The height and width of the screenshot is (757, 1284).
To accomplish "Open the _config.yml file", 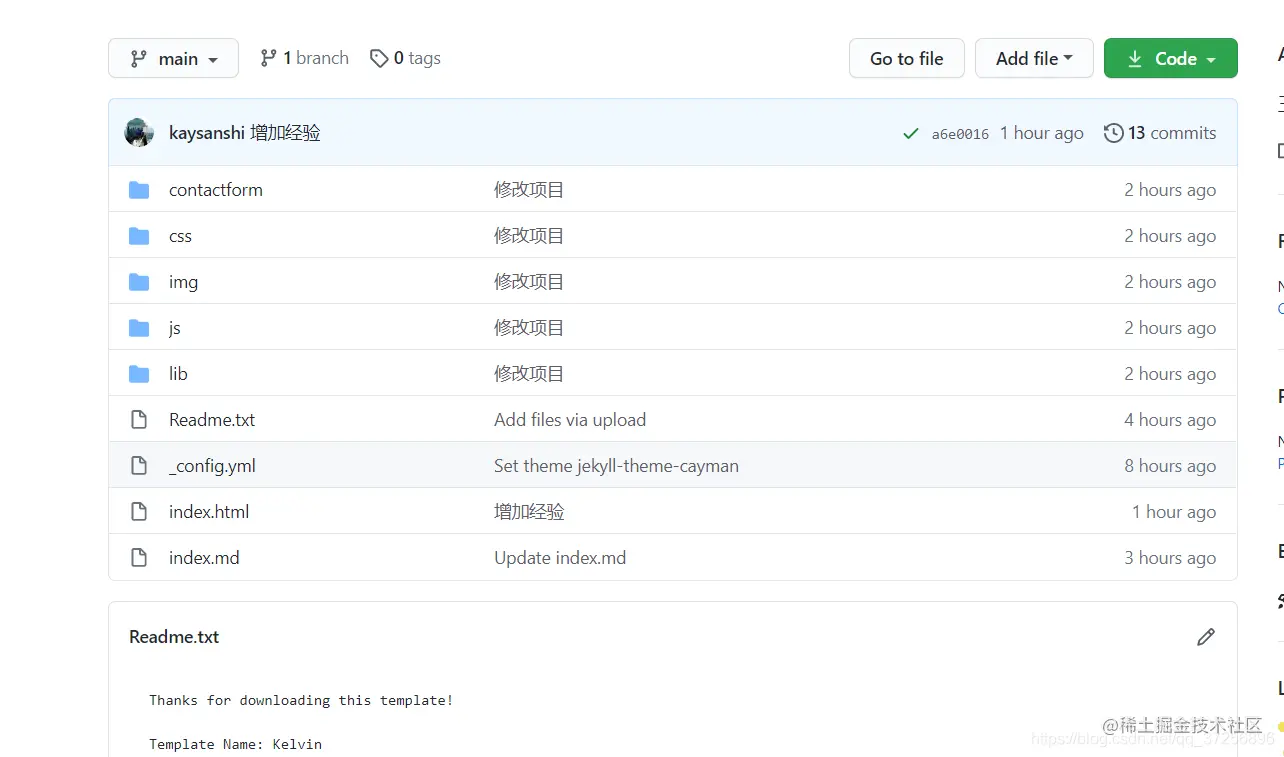I will coord(212,466).
